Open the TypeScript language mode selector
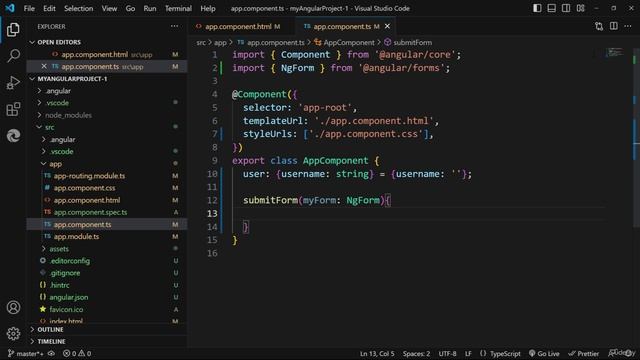Image resolution: width=640 pixels, height=360 pixels. pos(505,353)
